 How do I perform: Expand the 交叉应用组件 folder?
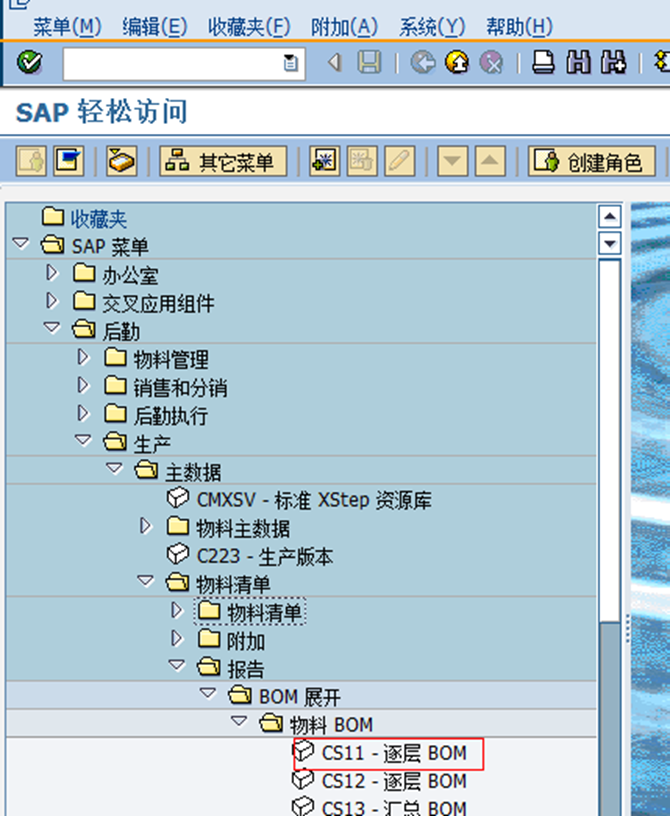52,300
